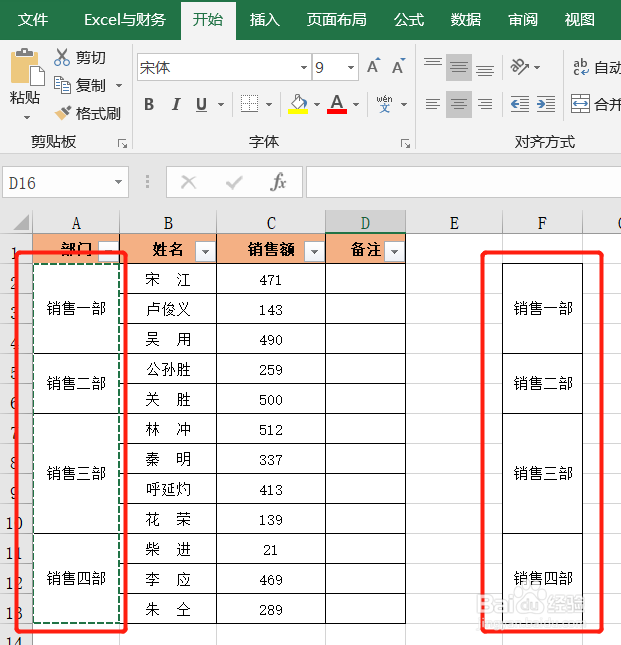Click wrap text 自动 icon
Screen dimensions: 621x645
581,67
